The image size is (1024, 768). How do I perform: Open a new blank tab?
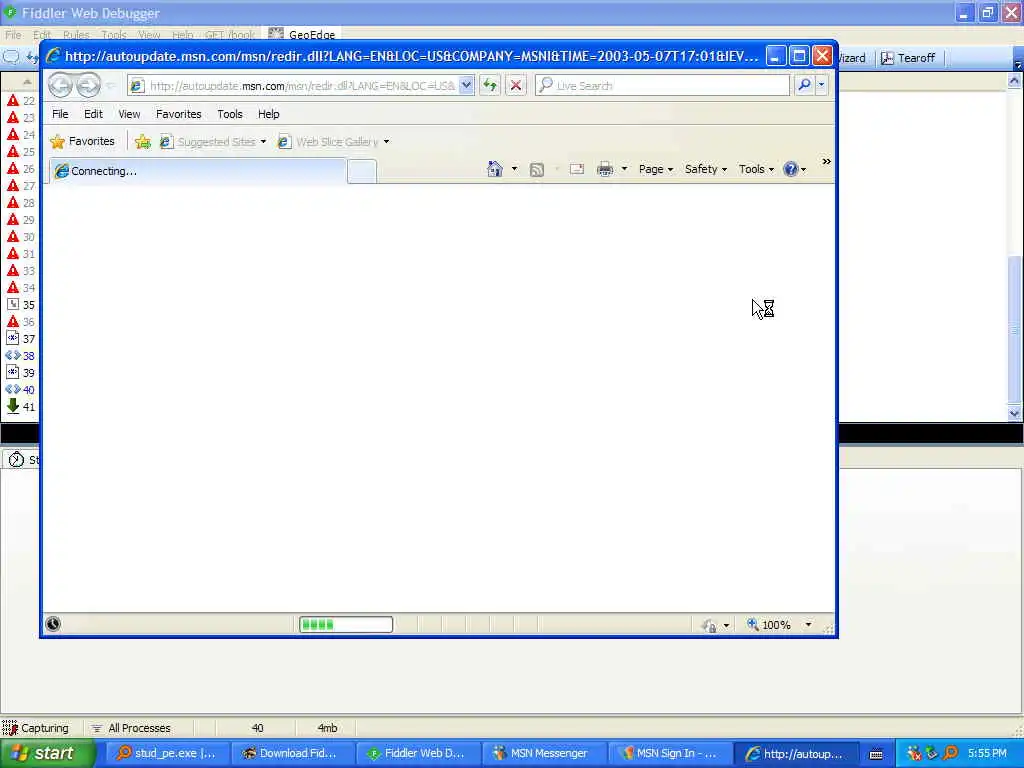click(362, 171)
